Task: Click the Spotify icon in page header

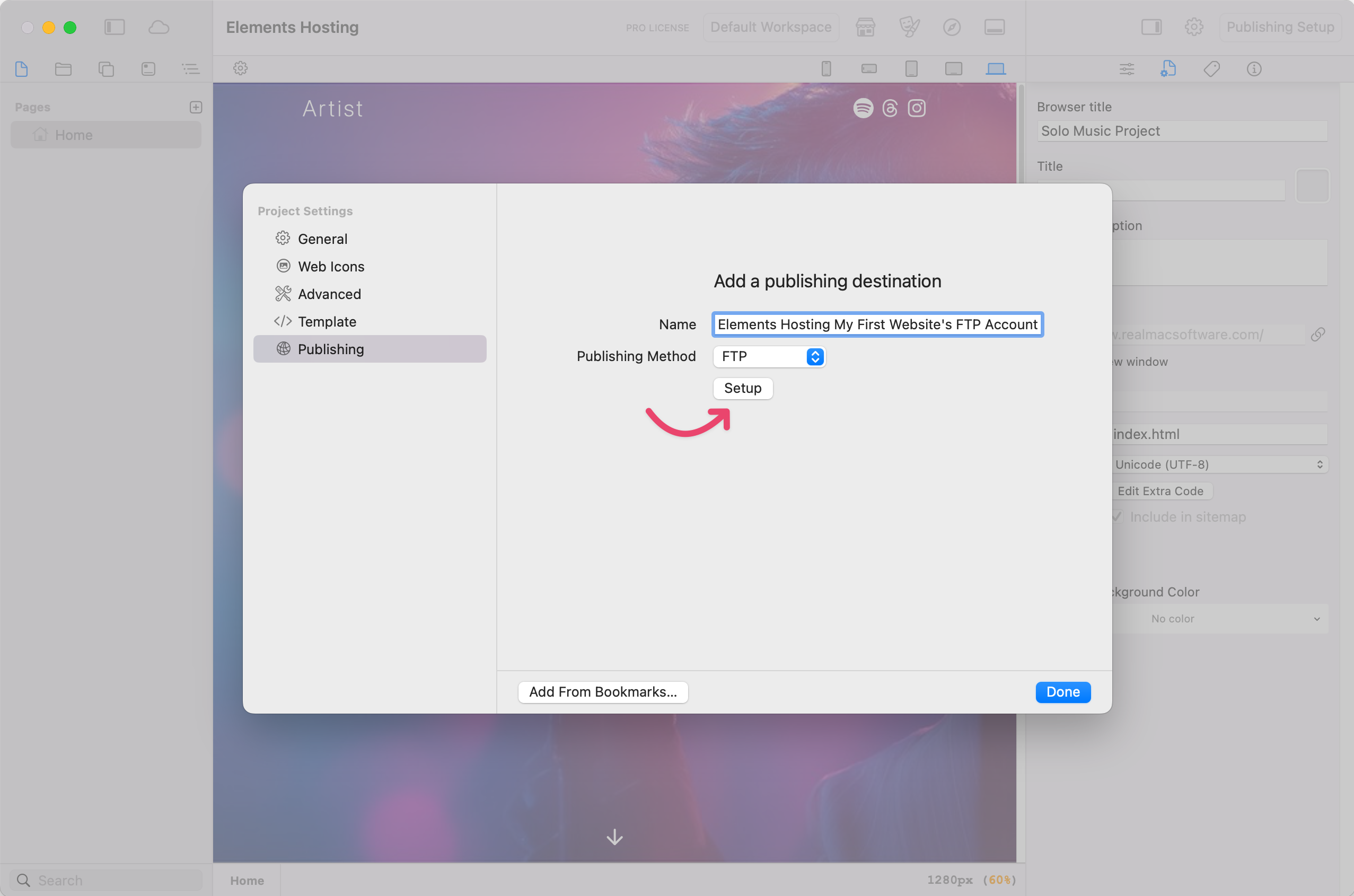Action: 863,108
